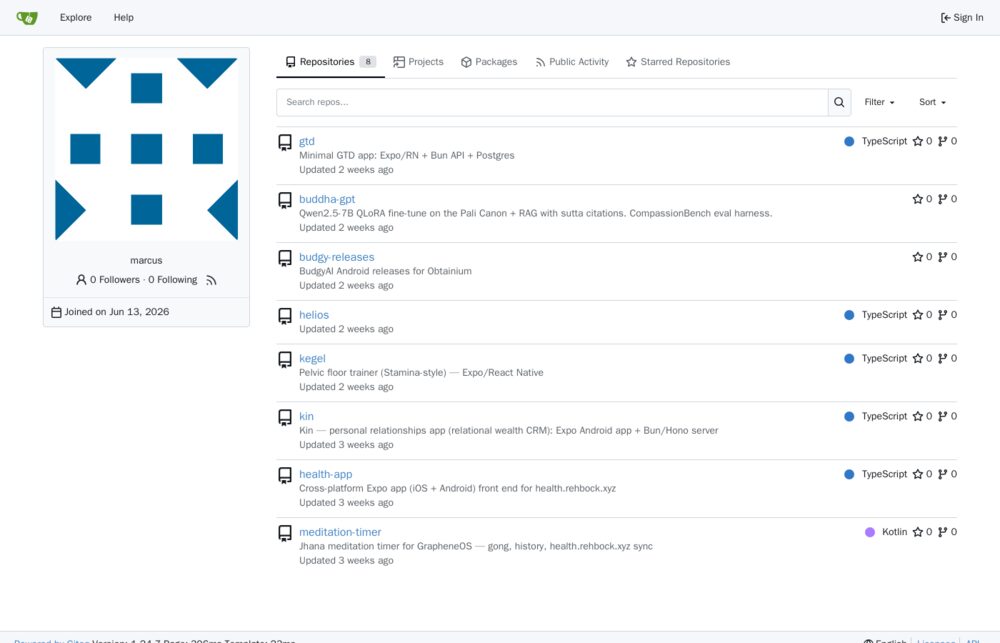Open the budgy-releases repository
This screenshot has width=1000, height=643.
pyautogui.click(x=337, y=257)
